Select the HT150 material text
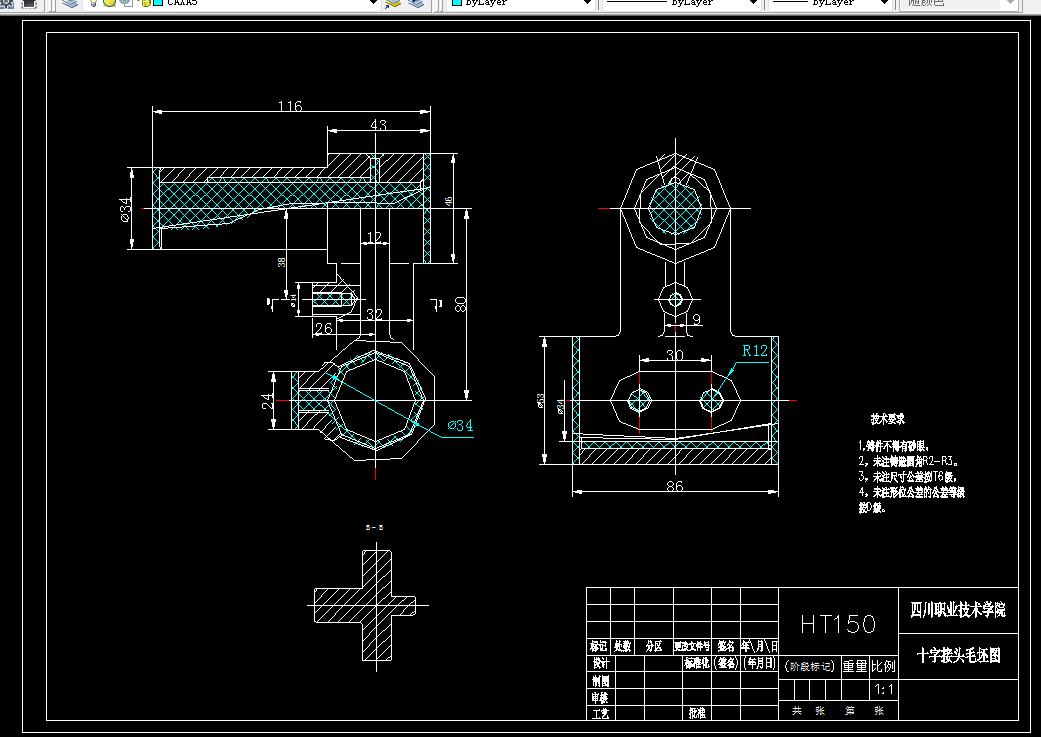This screenshot has width=1041, height=737. coord(838,624)
